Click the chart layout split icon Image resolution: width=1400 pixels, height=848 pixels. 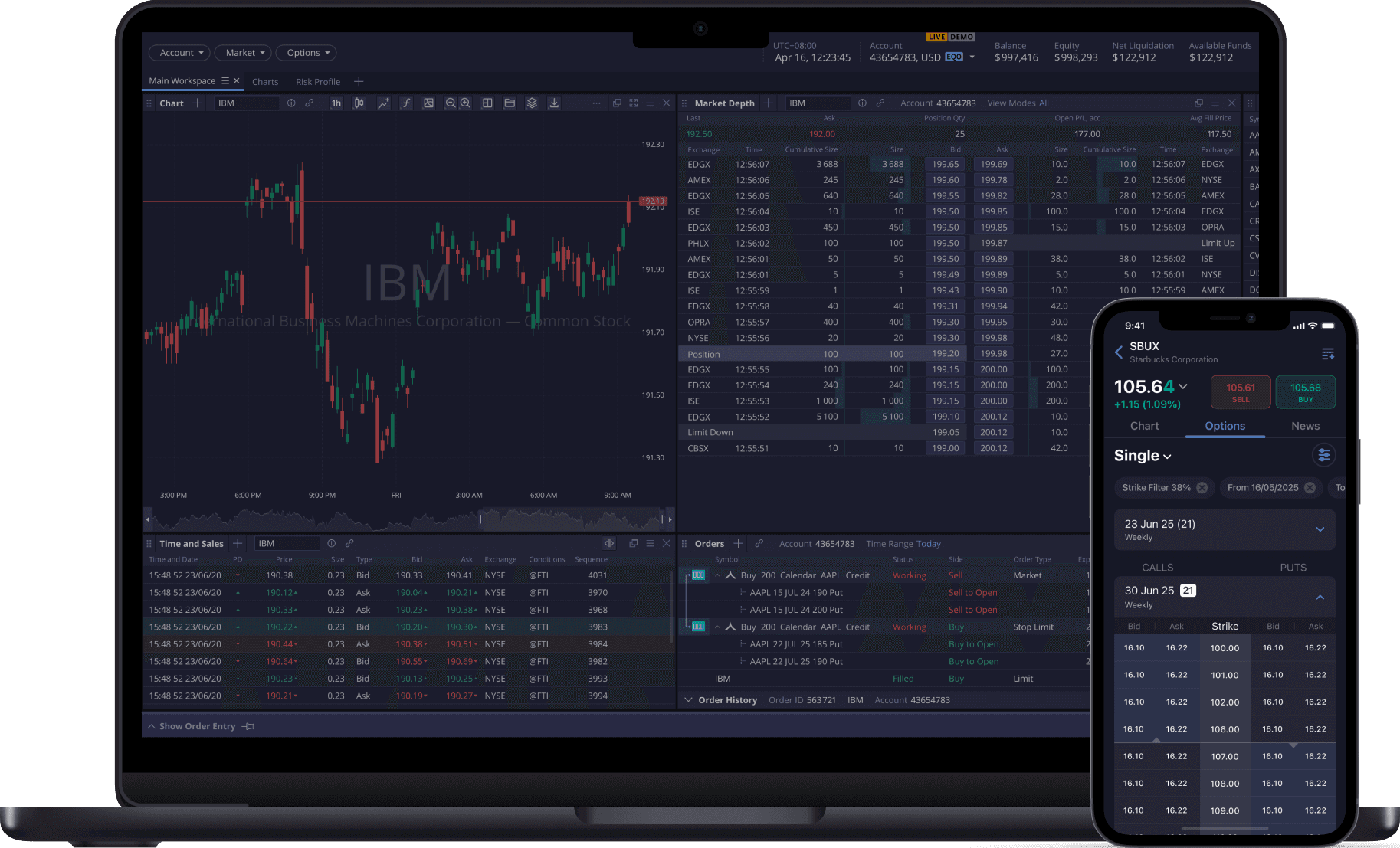pos(487,103)
